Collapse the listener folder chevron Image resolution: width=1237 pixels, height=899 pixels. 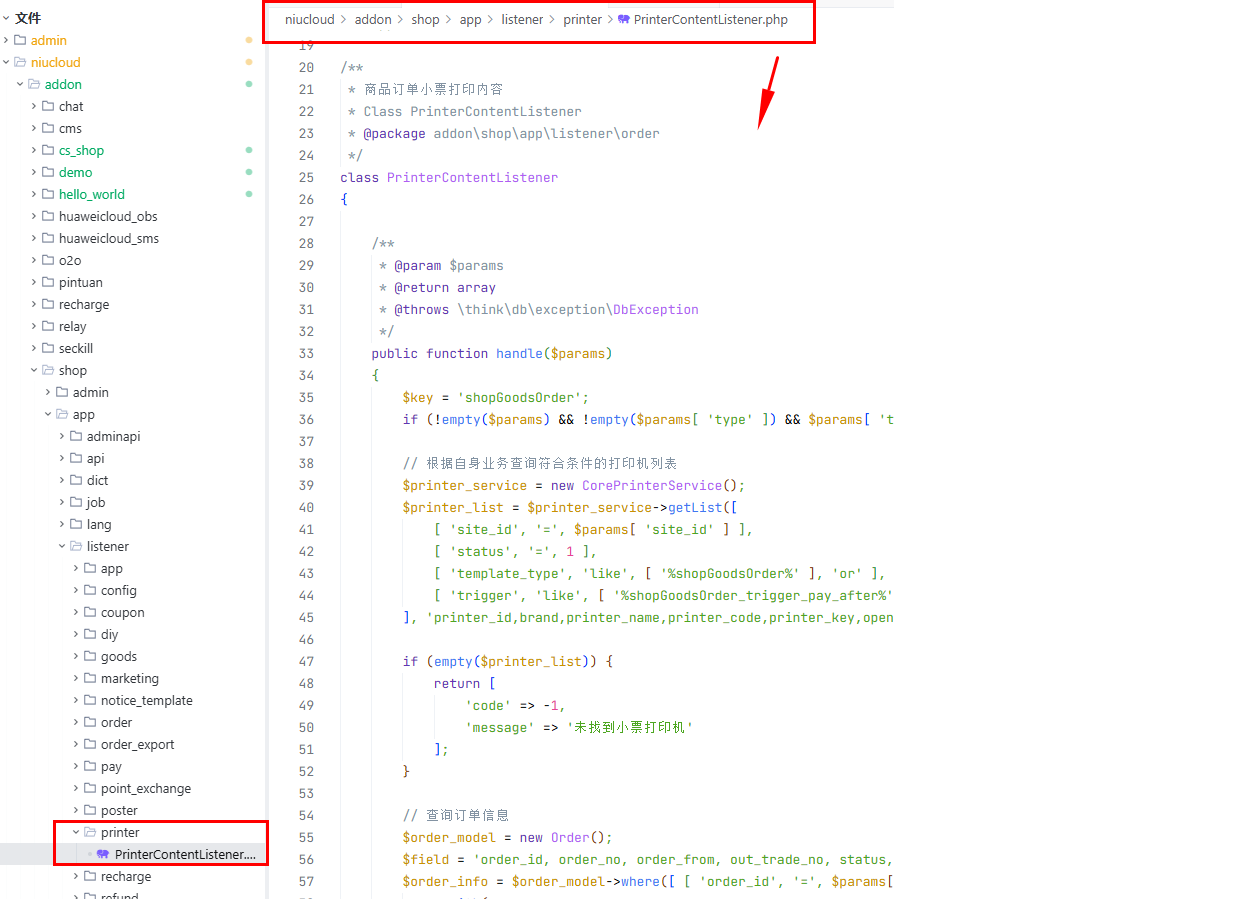[62, 546]
